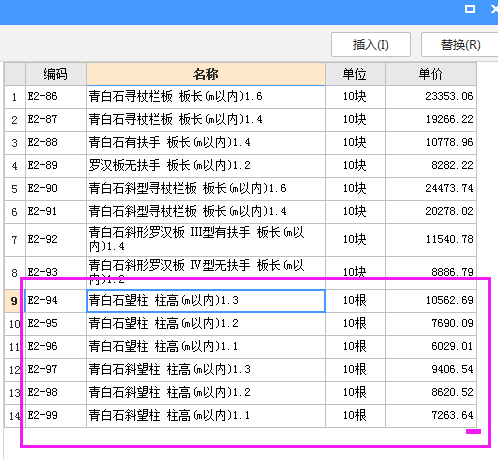The width and height of the screenshot is (498, 459).
Task: Select 罗汉板无扶手 row name
Action: [206, 166]
